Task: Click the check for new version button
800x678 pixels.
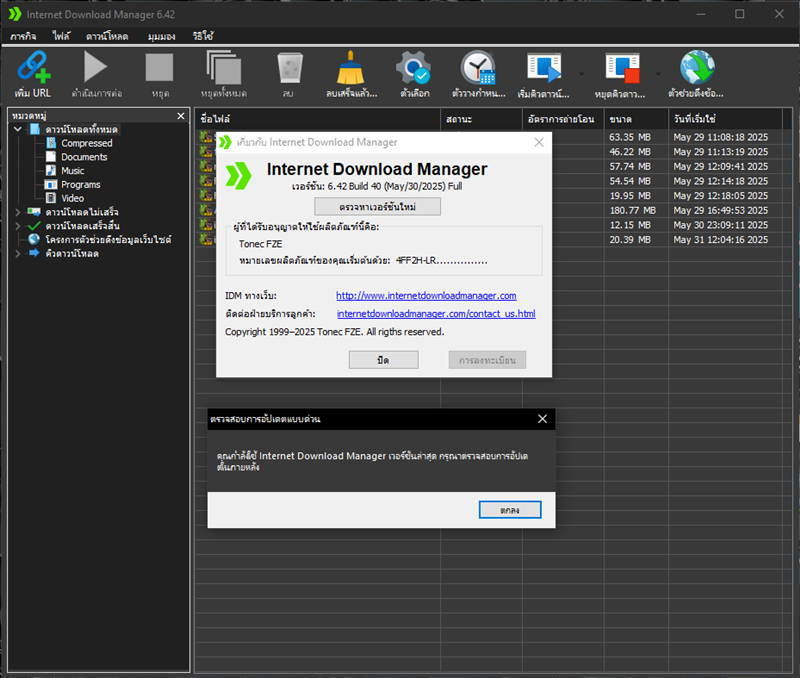Action: (x=378, y=207)
